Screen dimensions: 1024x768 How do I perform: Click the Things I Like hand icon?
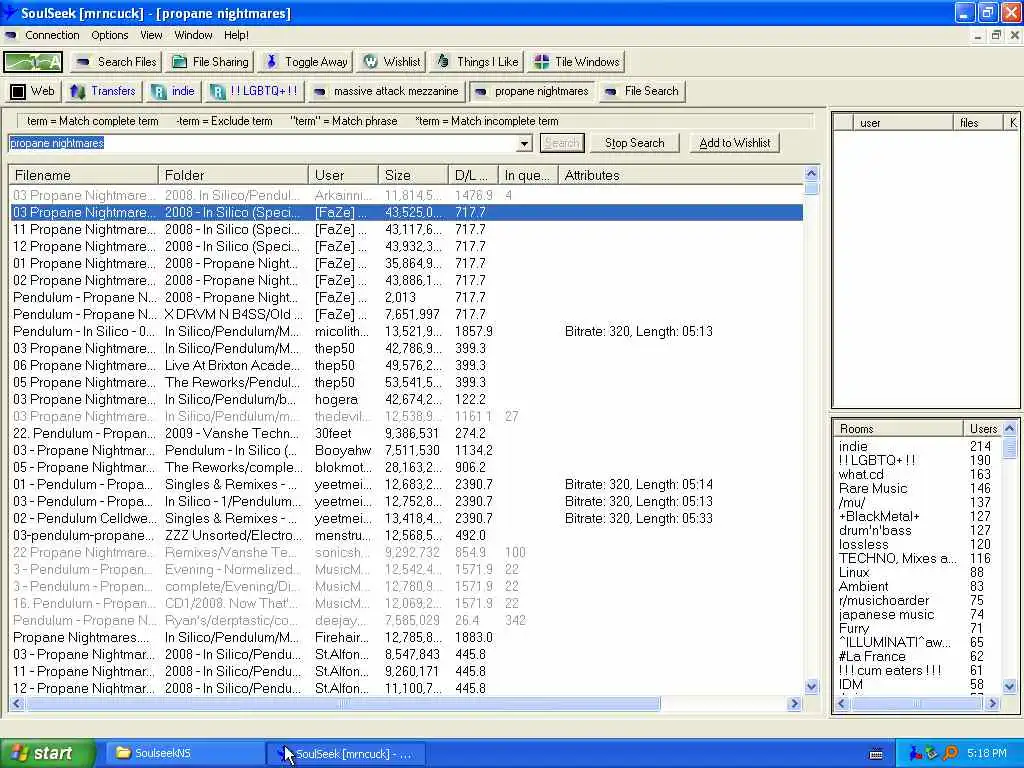pos(443,61)
